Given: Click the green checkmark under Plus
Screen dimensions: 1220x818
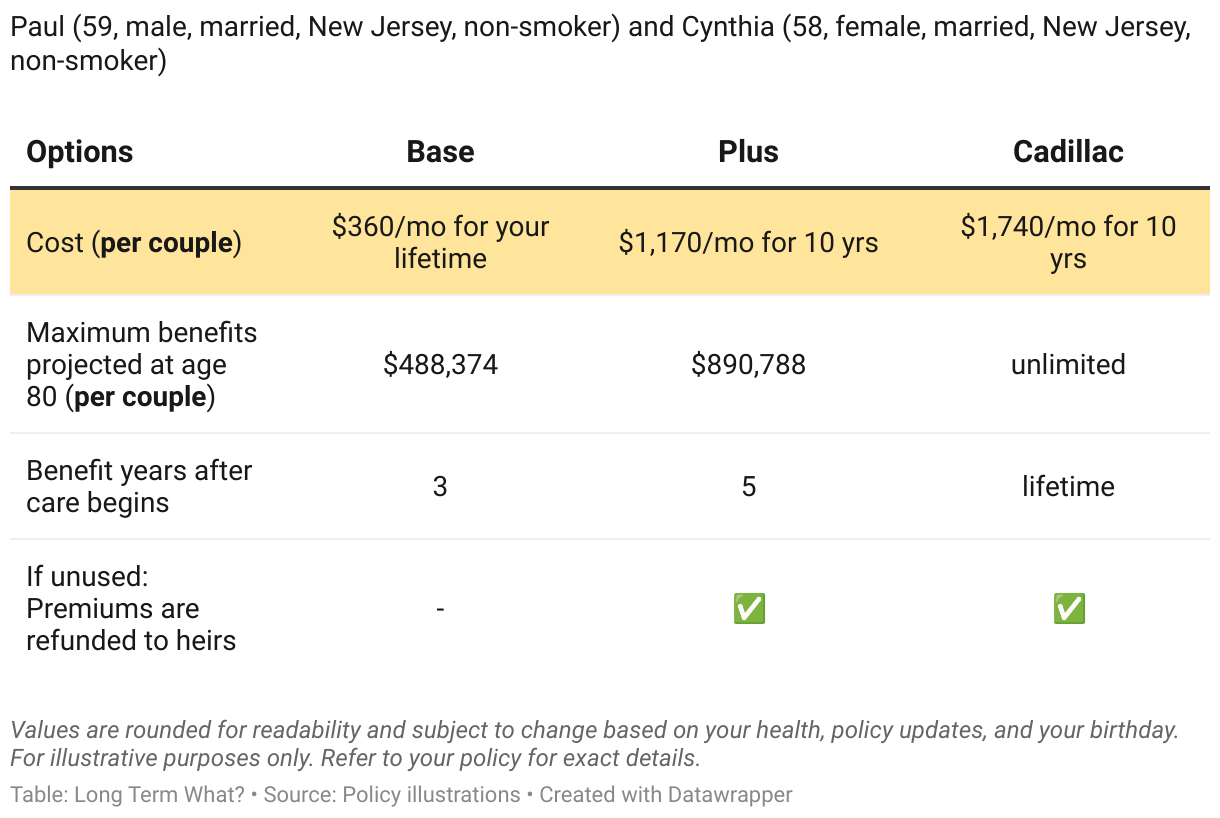Looking at the screenshot, I should tap(749, 608).
